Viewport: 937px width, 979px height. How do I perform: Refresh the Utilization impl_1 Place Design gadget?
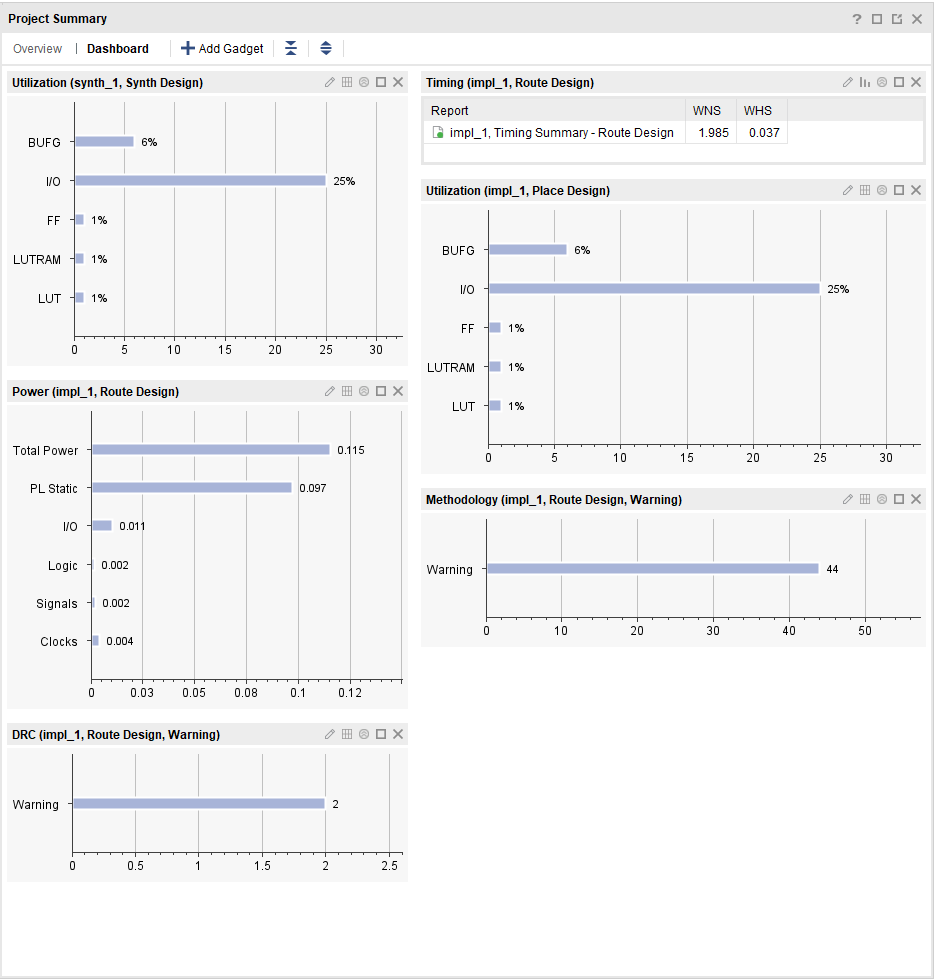[x=882, y=190]
